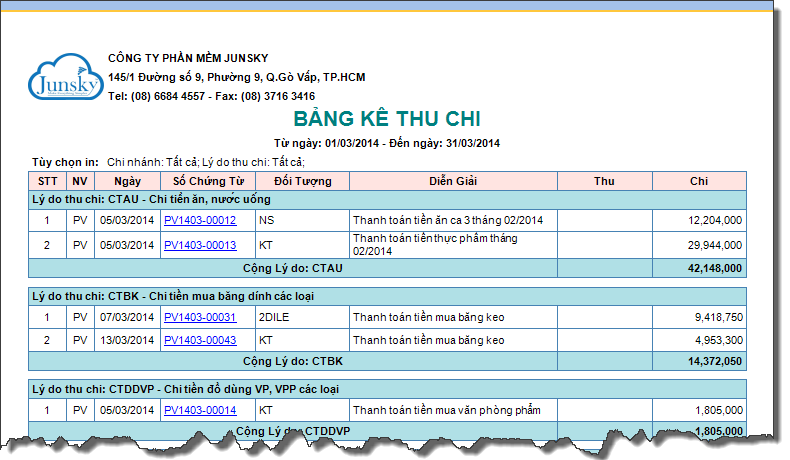Screen dimensions: 790x460
Task: Click the STT column header
Action: pos(48,181)
